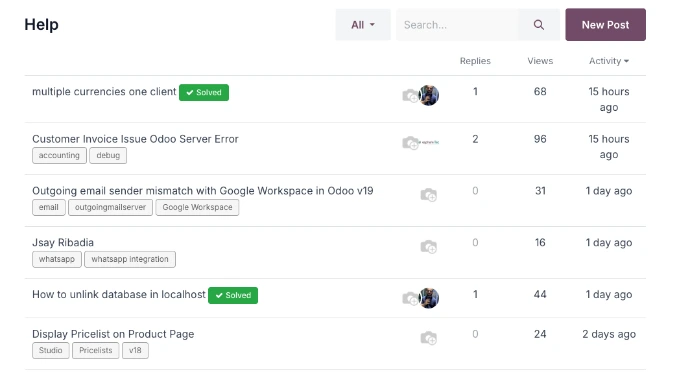Screen dimensions: 690x372
Task: Select the Google Workspace tag
Action: tap(197, 207)
